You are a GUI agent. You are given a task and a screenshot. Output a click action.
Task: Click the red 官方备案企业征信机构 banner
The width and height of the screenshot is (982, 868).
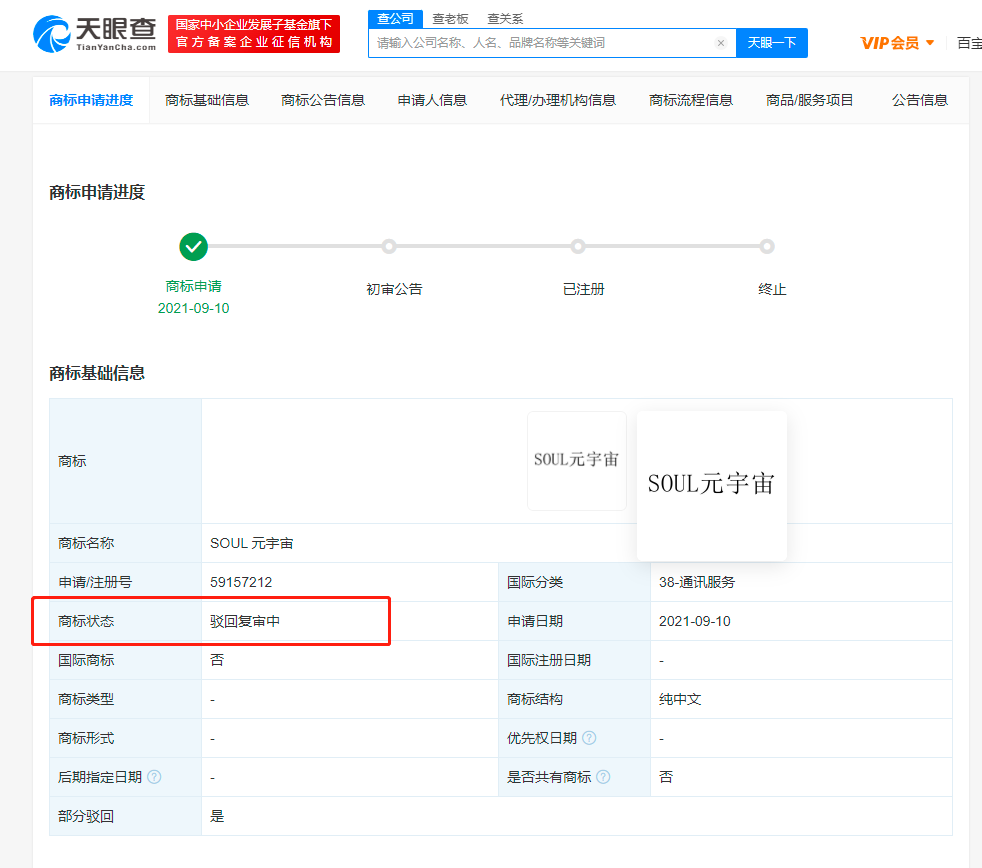(x=254, y=34)
